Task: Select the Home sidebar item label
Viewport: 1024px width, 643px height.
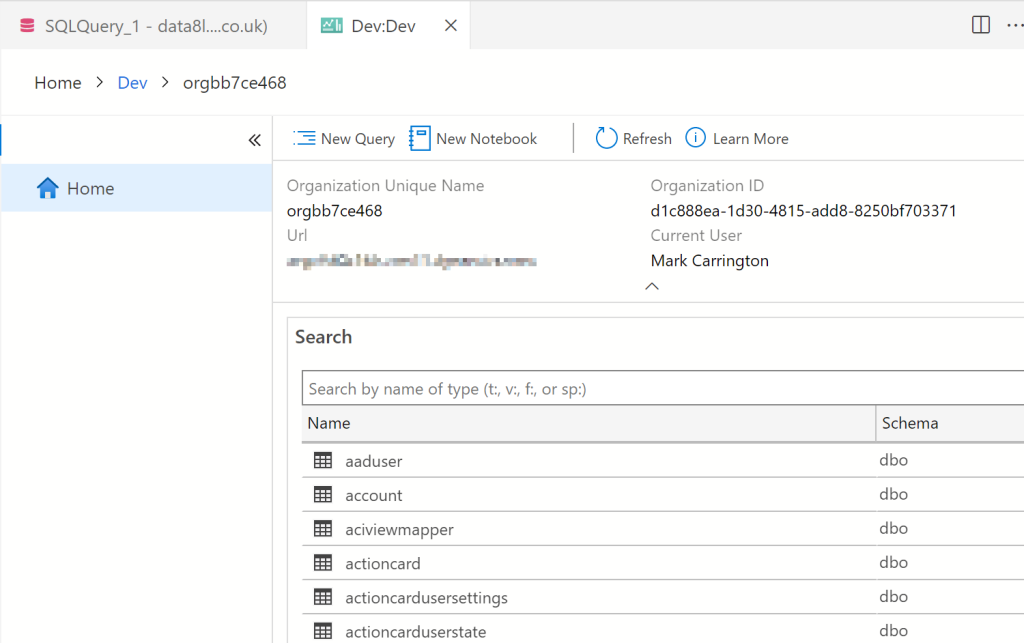Action: 91,189
